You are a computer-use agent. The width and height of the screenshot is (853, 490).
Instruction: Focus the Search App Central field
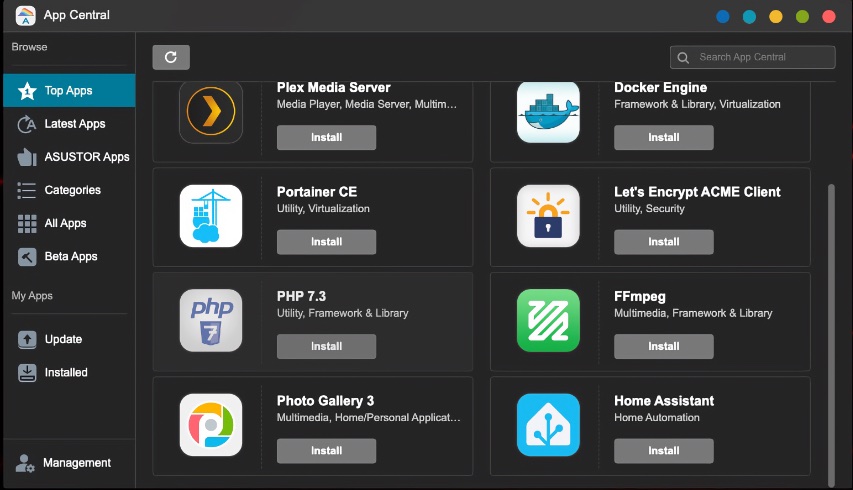click(752, 57)
